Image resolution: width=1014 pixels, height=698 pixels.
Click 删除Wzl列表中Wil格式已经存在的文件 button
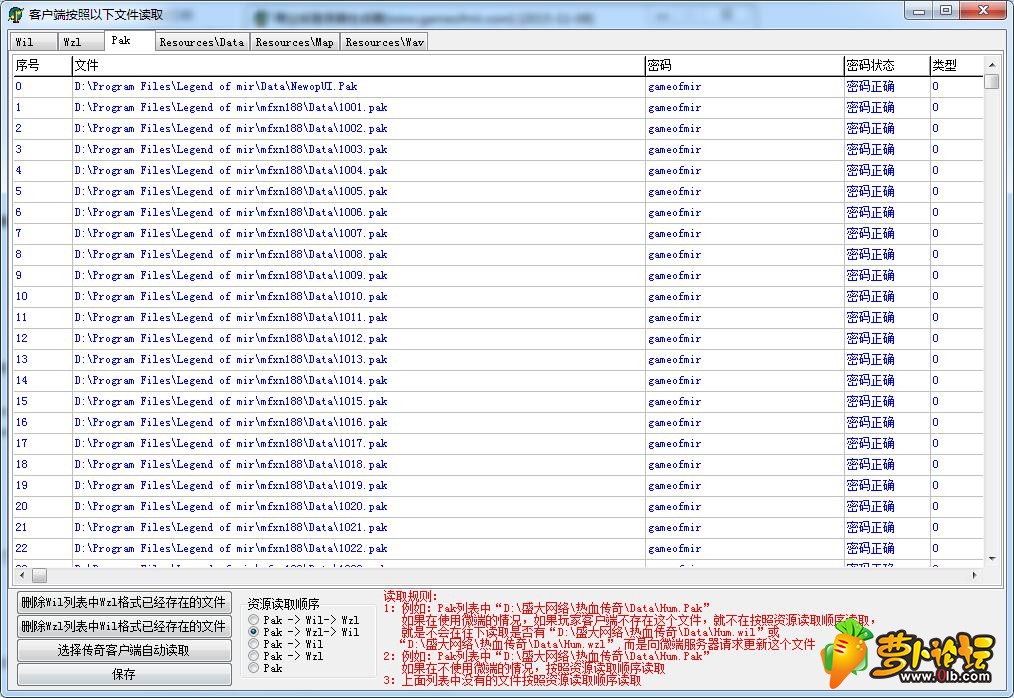click(x=124, y=626)
